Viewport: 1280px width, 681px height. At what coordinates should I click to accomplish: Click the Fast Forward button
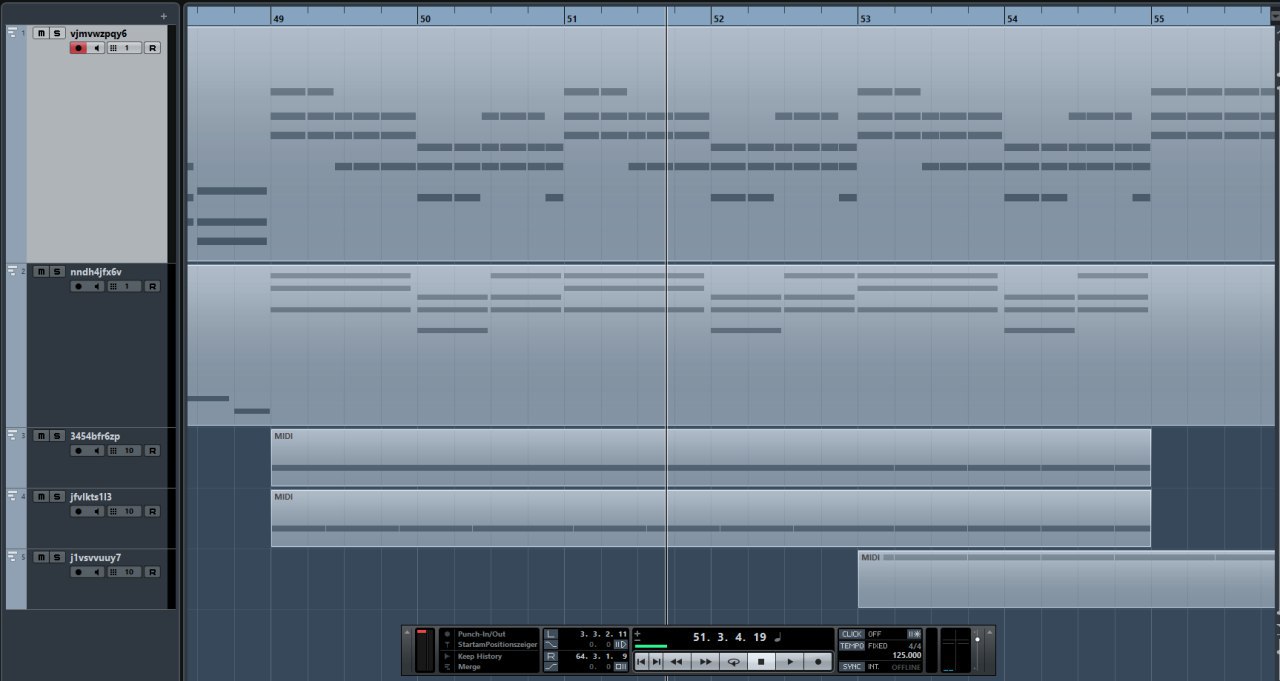705,662
